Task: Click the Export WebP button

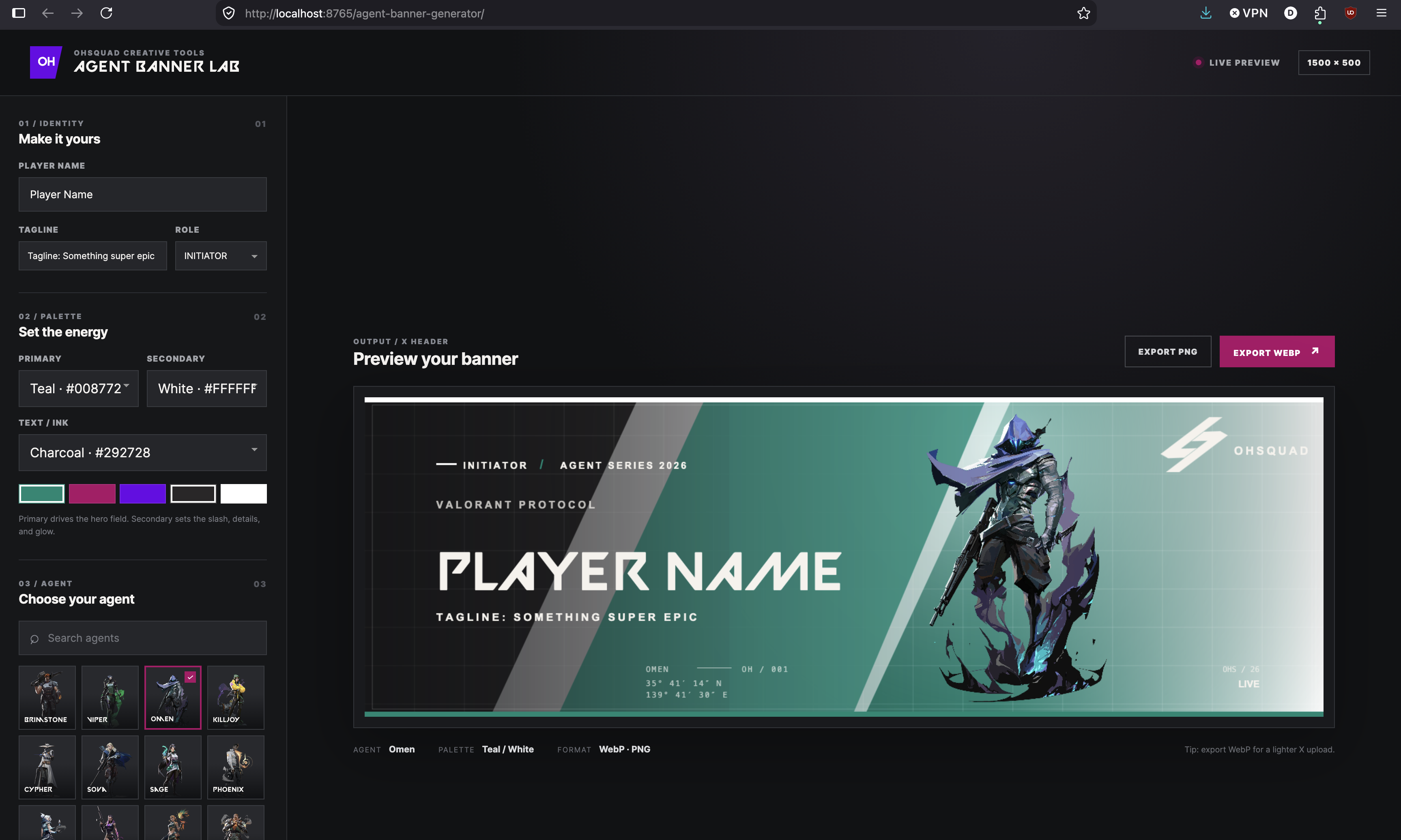Action: (x=1277, y=351)
